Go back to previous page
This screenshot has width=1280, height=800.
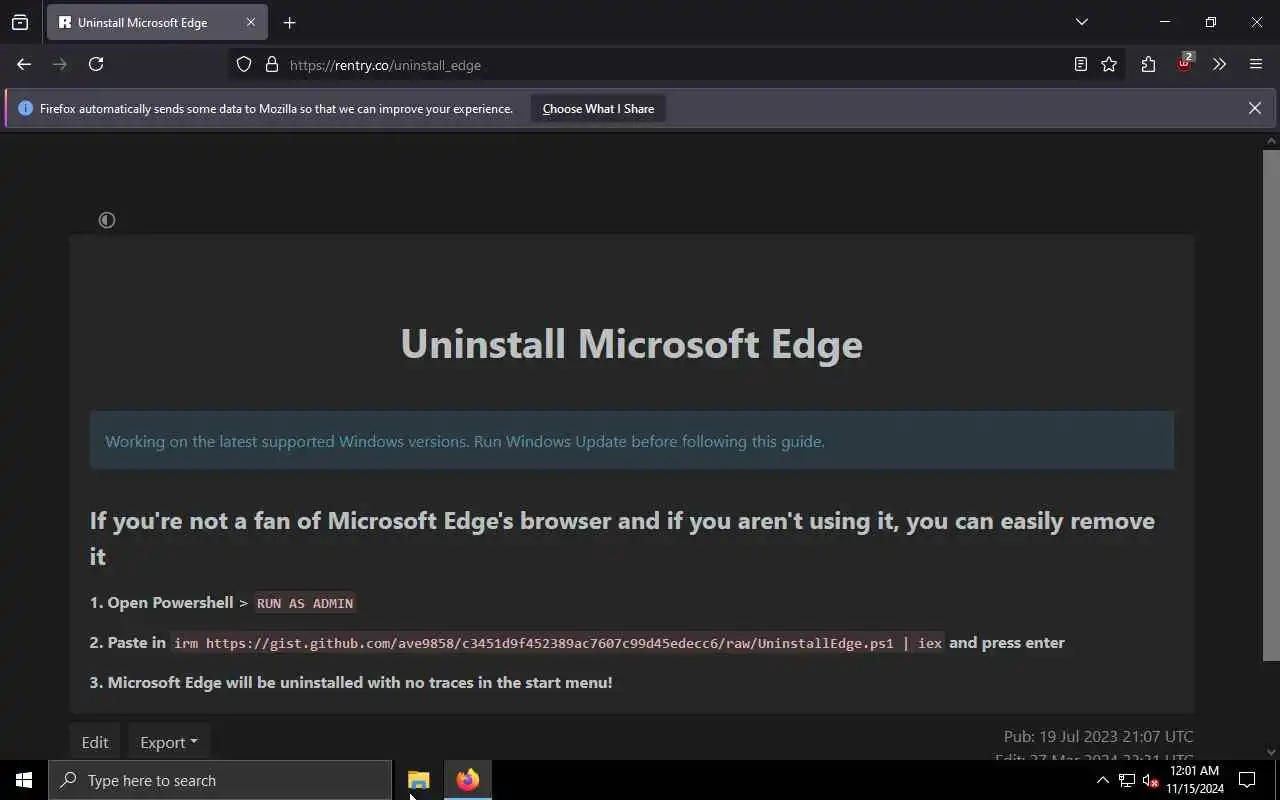point(24,64)
